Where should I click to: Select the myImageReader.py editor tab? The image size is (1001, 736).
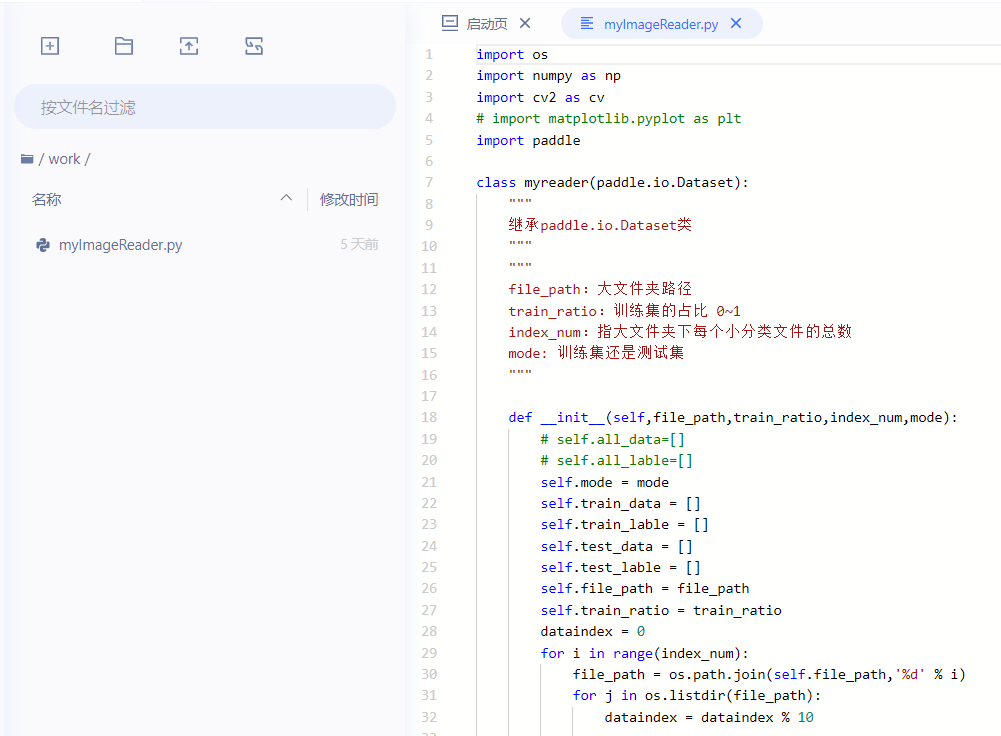[x=661, y=24]
